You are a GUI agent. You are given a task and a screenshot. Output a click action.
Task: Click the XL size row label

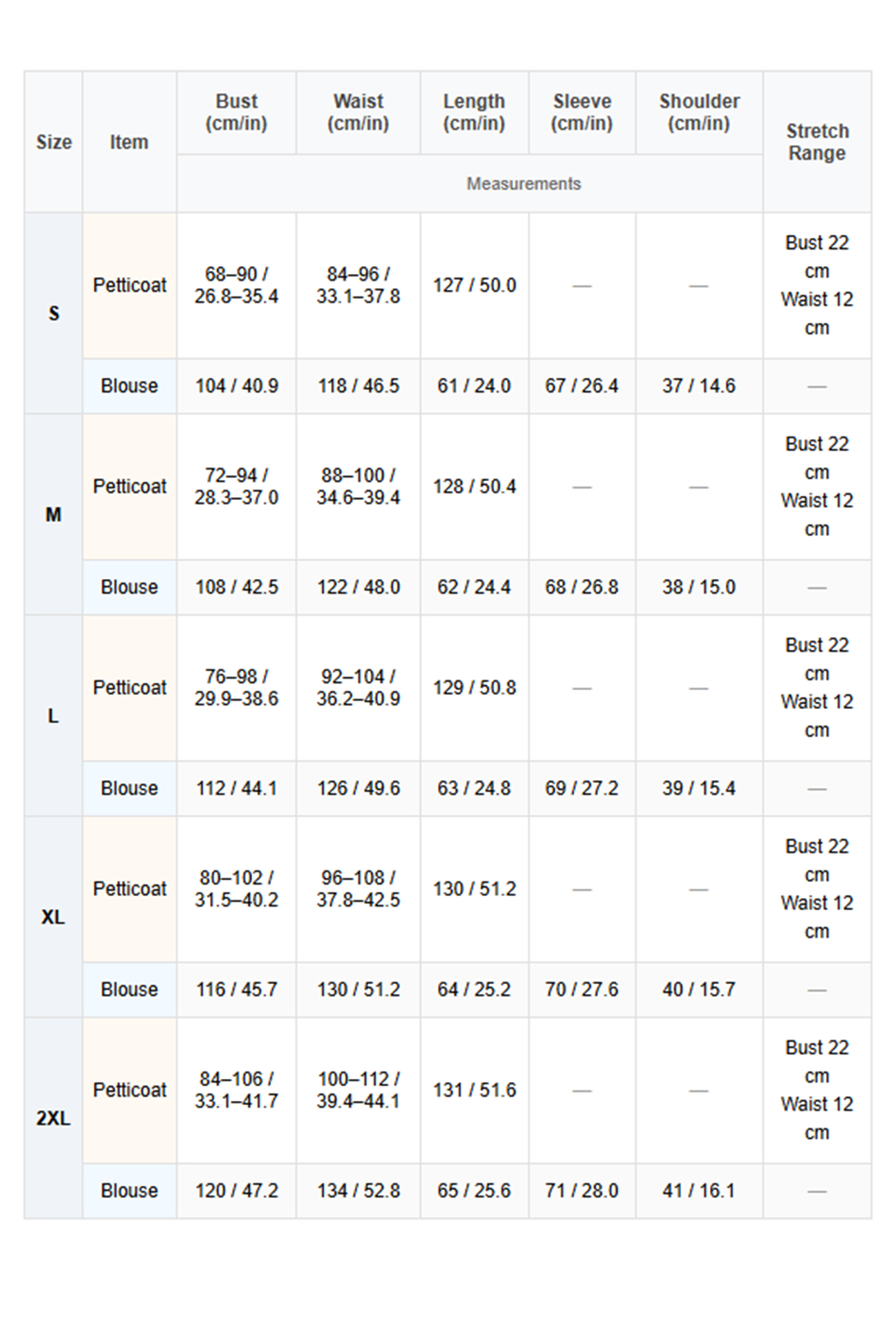click(54, 917)
